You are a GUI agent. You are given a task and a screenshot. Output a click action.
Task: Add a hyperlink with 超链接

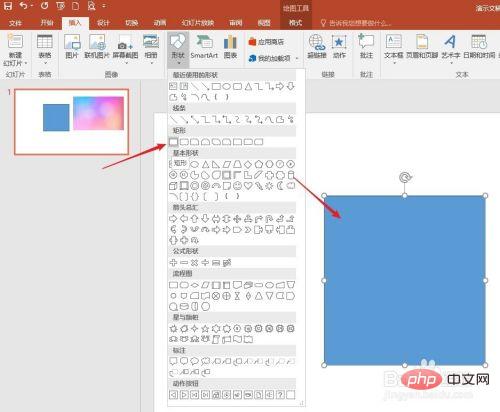point(316,47)
